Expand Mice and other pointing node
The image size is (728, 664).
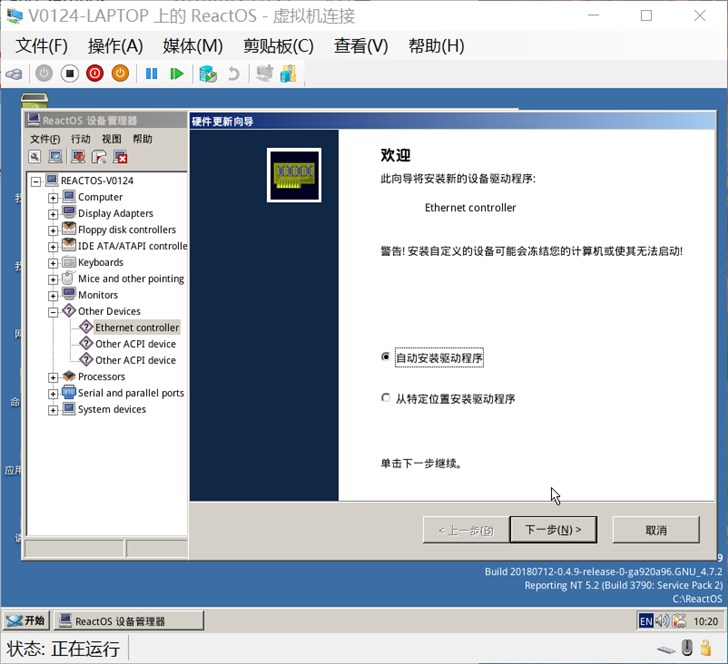pos(53,280)
